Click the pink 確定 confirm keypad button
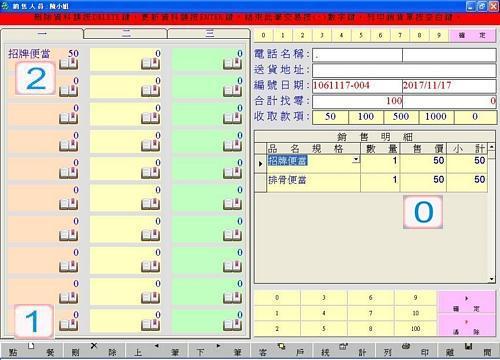Image resolution: width=500 pixels, height=360 pixels. point(466,303)
